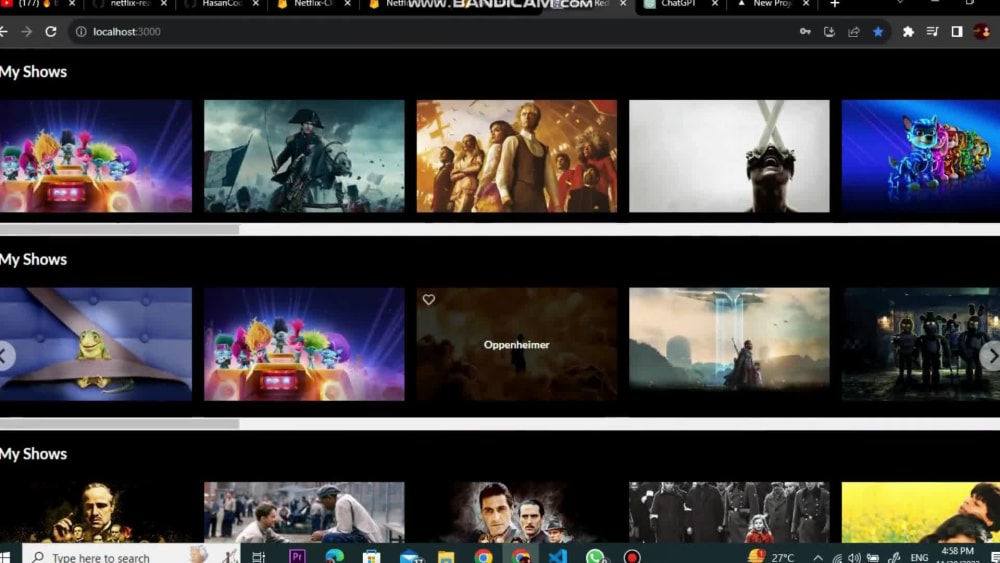Open yellow flower field poster

click(920, 512)
